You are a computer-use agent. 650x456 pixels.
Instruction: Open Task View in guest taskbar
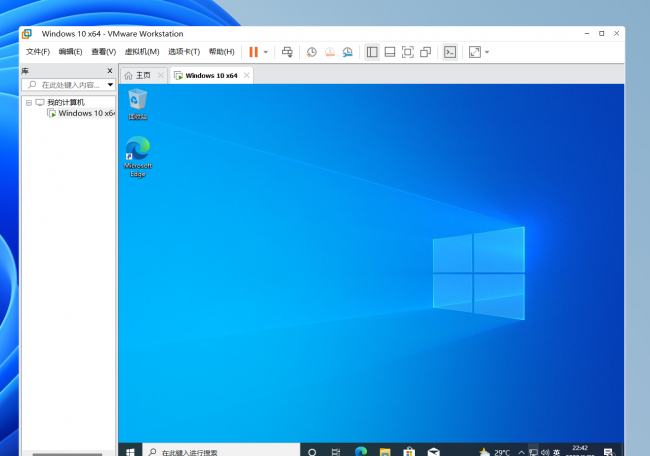(336, 451)
